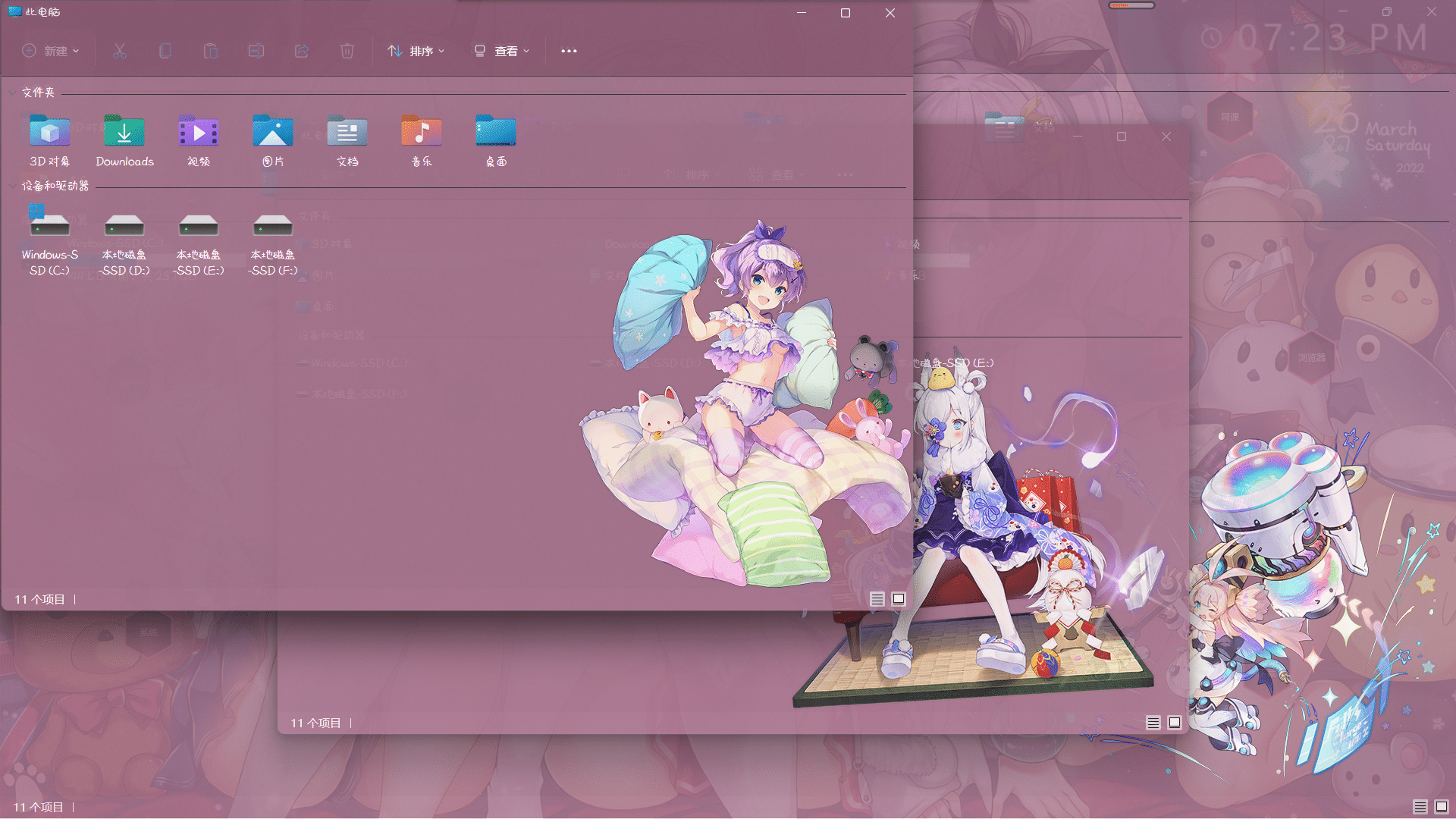Viewport: 1456px width, 819px height.
Task: Switch front window to details view
Action: point(877,599)
